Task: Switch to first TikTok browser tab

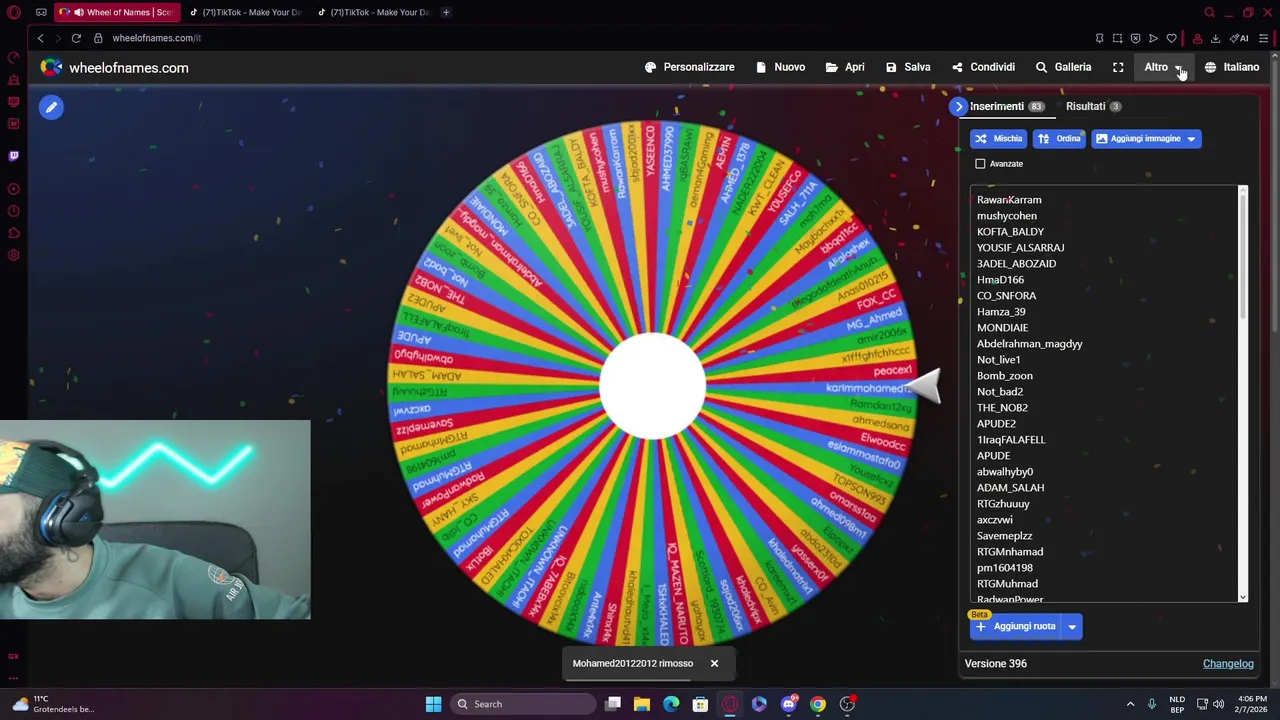Action: [x=245, y=12]
